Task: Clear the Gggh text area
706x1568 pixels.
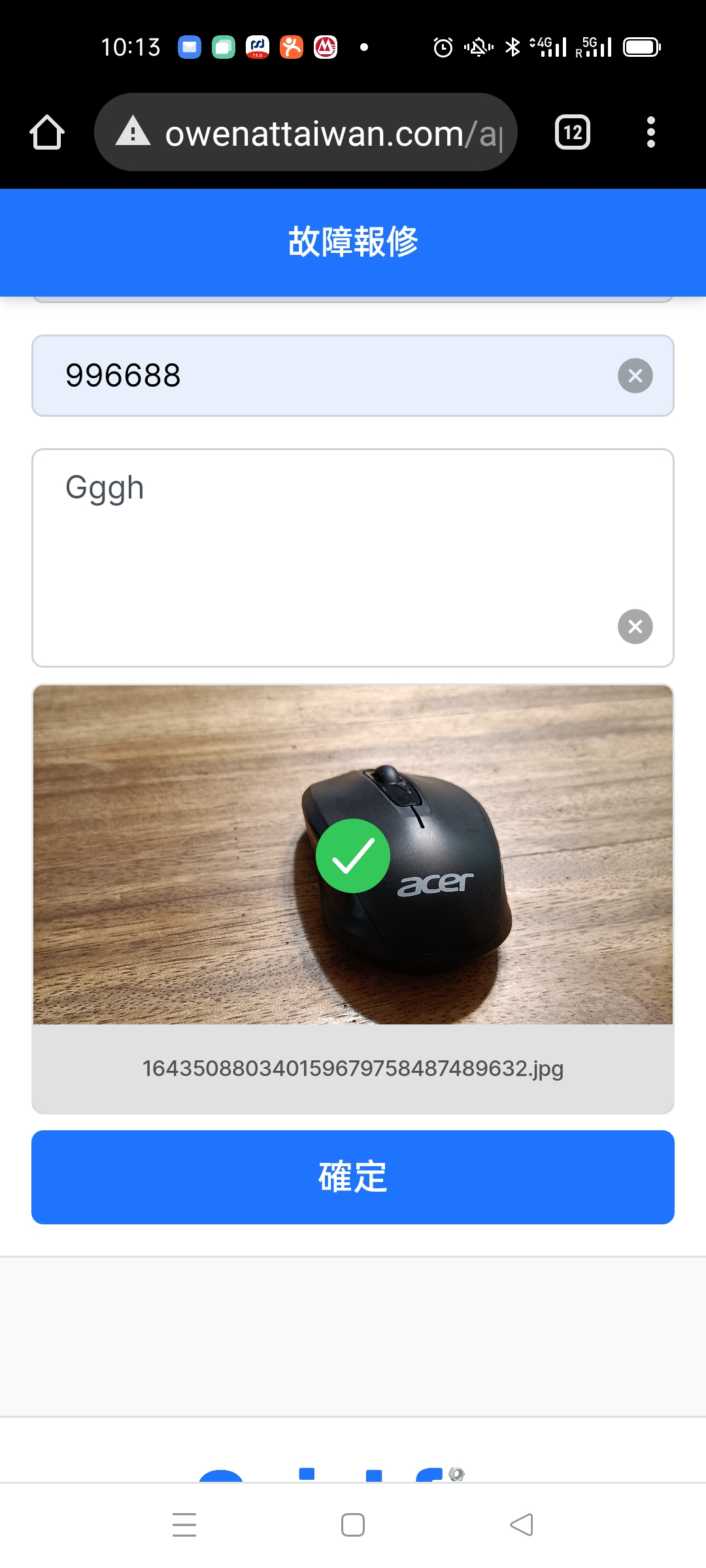Action: [635, 627]
